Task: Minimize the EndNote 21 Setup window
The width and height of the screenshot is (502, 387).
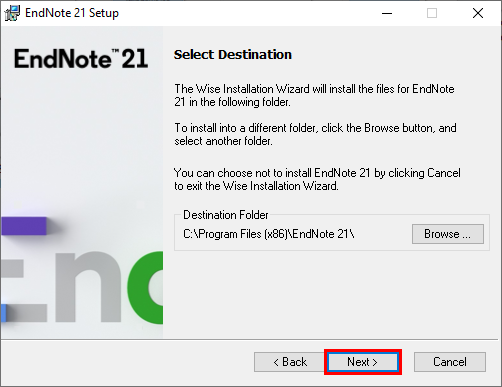Action: click(387, 13)
